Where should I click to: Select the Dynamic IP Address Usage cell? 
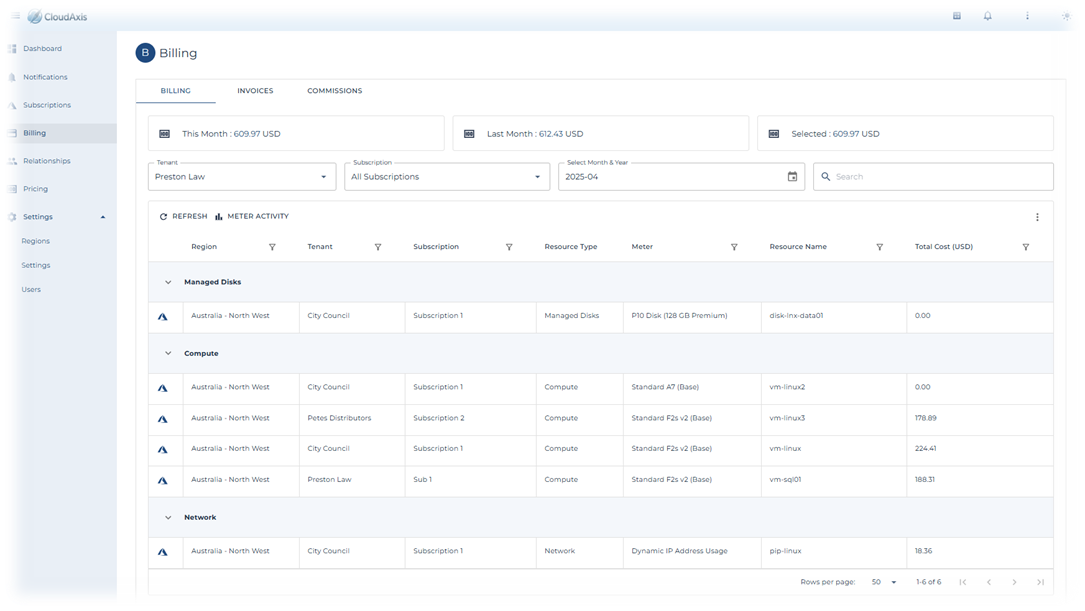point(692,551)
